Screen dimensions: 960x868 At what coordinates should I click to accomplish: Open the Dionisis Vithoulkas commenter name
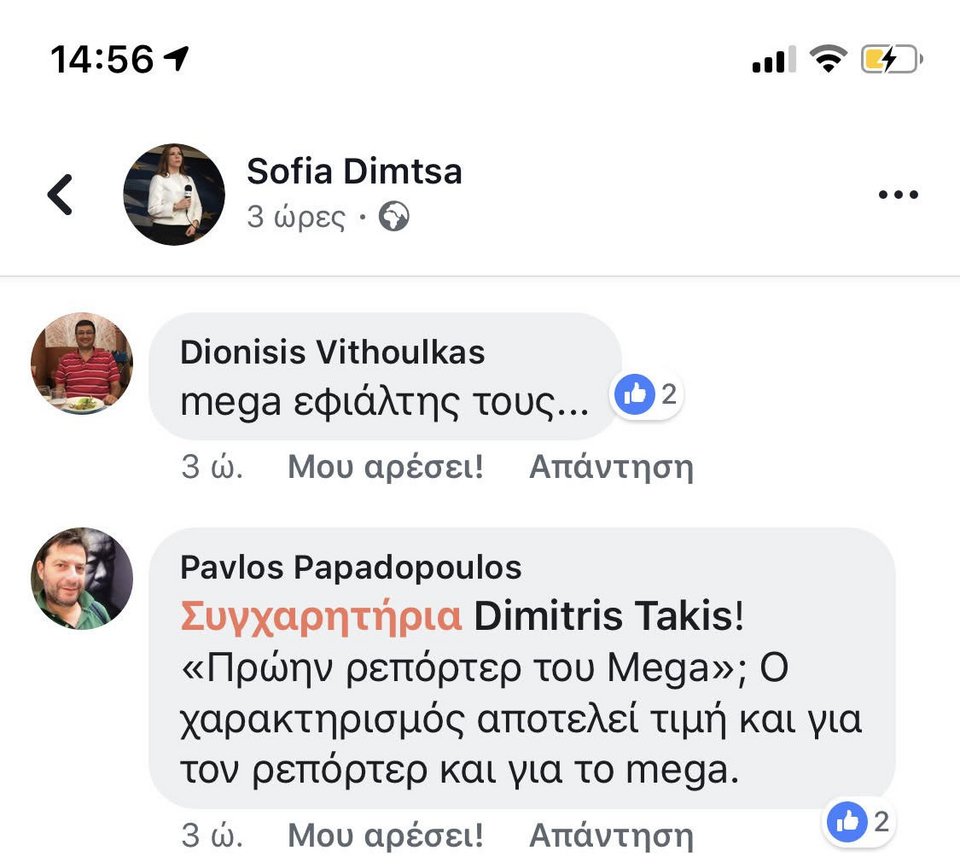(332, 351)
